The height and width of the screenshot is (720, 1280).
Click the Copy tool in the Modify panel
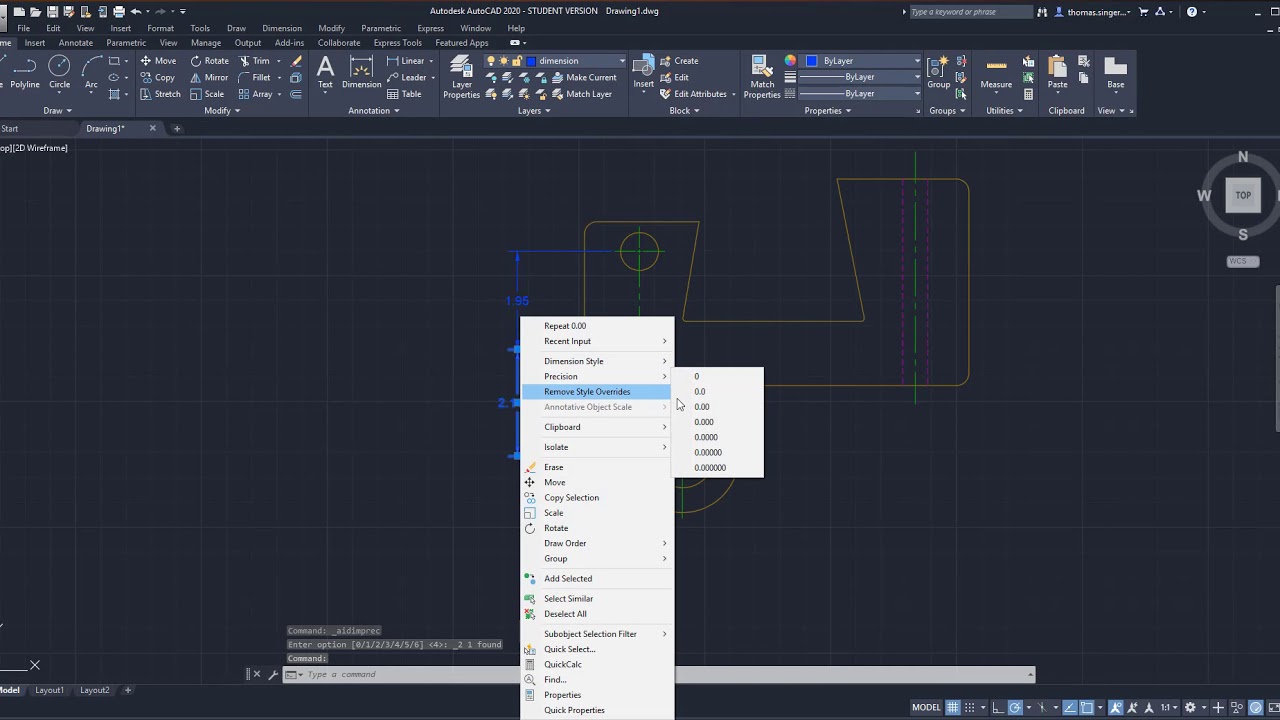pyautogui.click(x=158, y=77)
